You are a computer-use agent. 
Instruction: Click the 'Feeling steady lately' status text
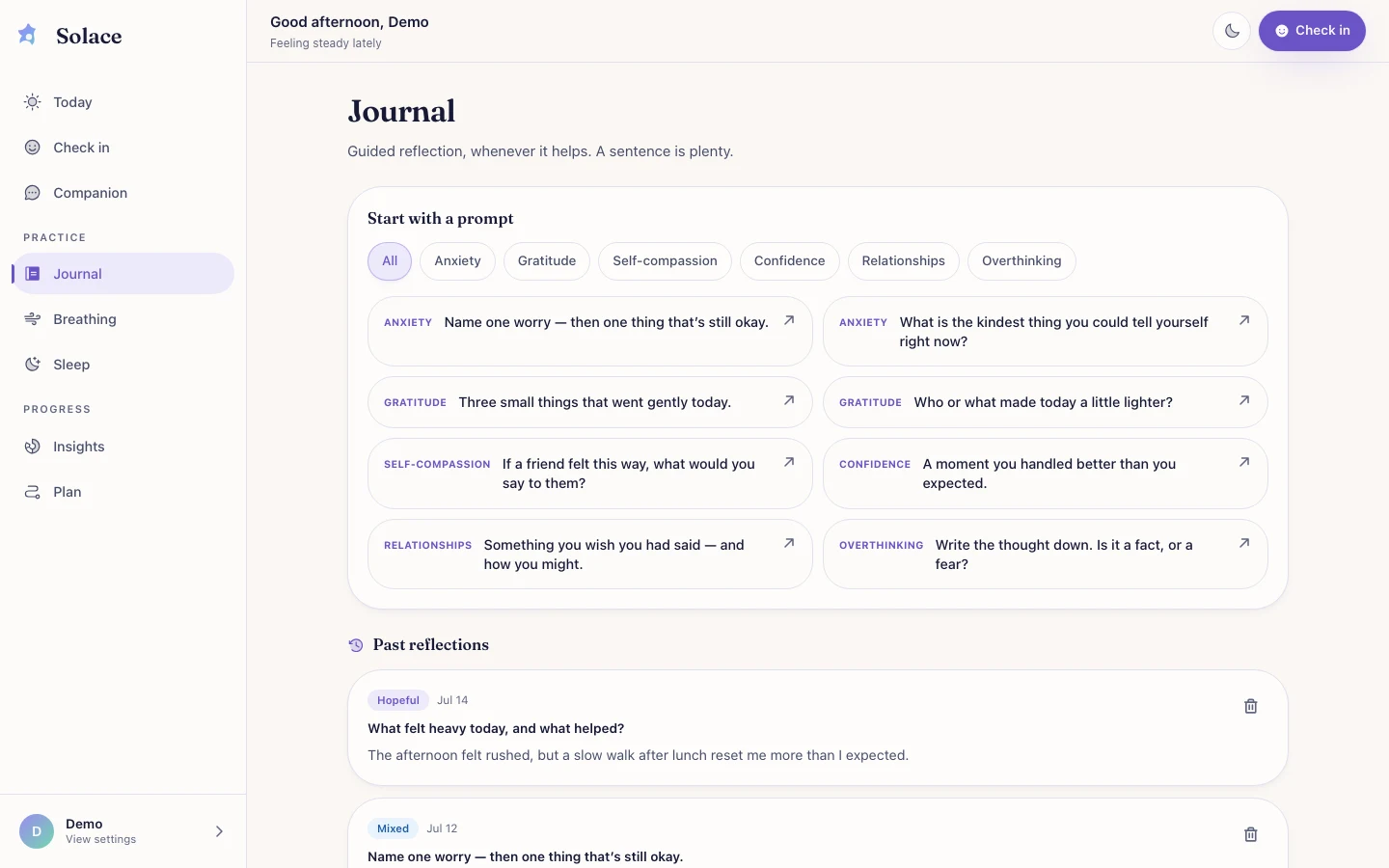pos(326,43)
